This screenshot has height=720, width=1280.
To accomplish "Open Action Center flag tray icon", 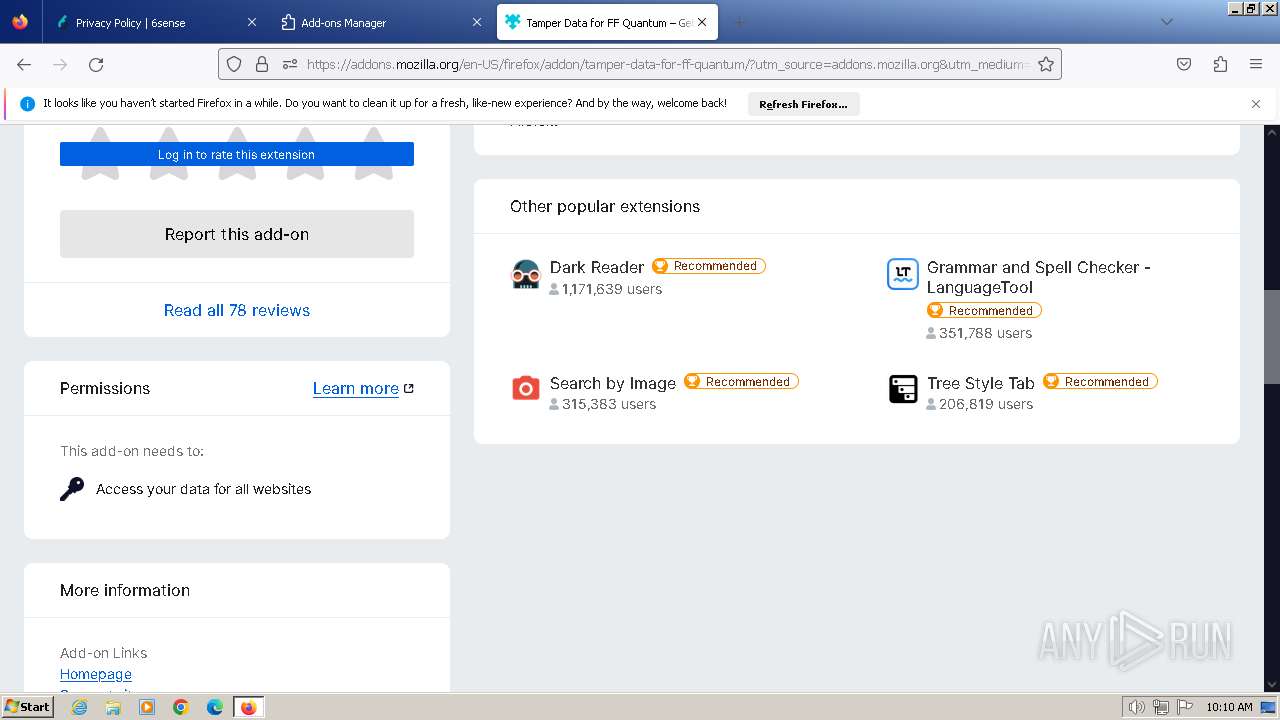I will pyautogui.click(x=1185, y=707).
